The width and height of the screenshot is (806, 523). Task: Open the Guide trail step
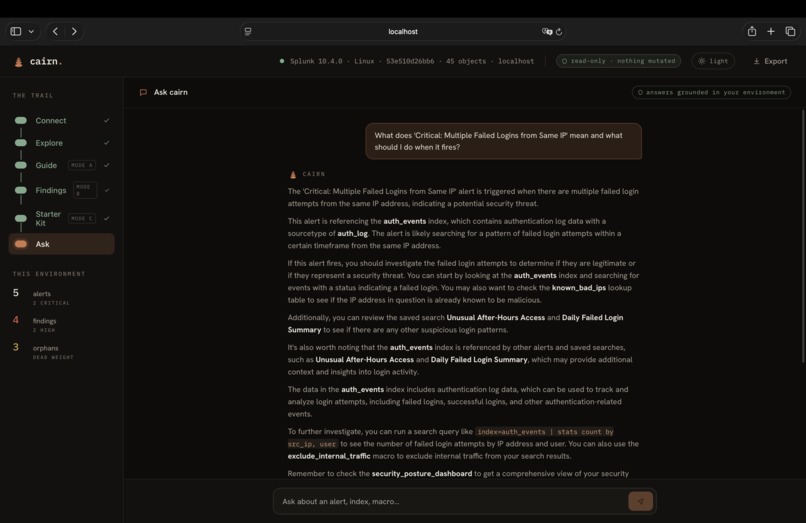click(62, 165)
